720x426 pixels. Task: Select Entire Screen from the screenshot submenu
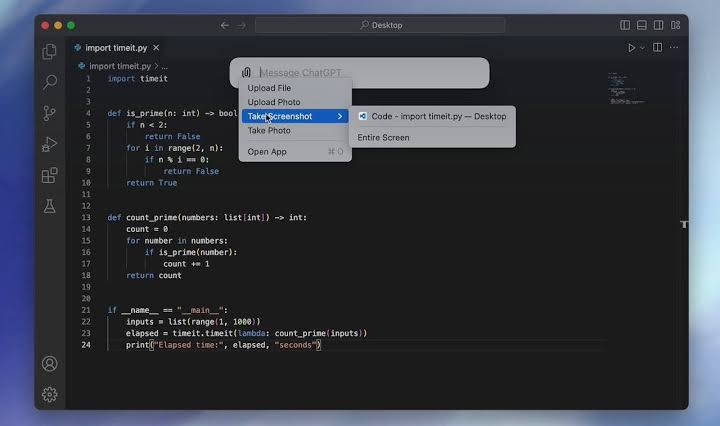(383, 138)
